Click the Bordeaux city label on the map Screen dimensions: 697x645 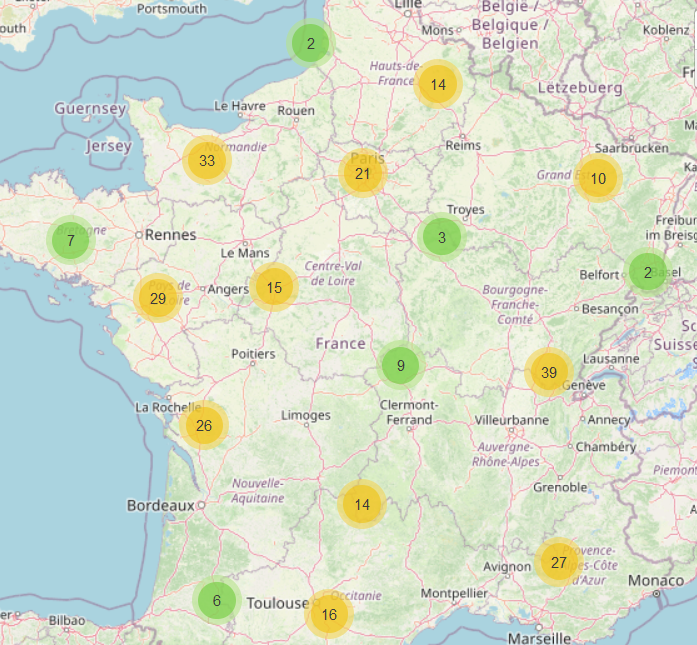160,506
